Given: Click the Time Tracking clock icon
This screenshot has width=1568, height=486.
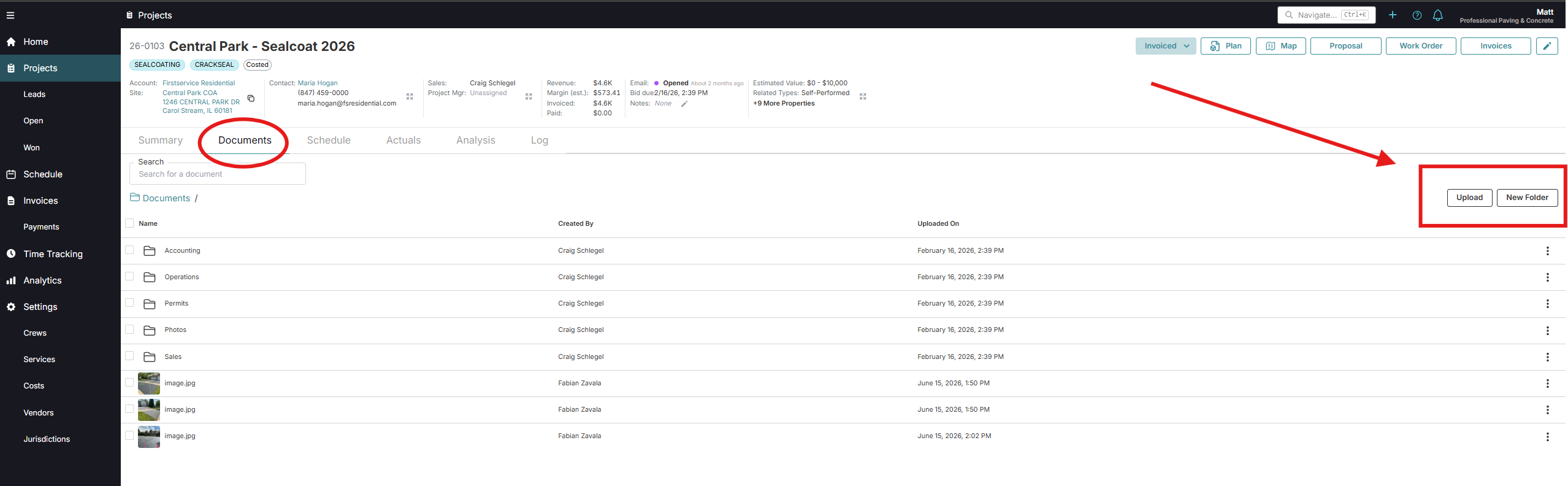Looking at the screenshot, I should pos(11,253).
